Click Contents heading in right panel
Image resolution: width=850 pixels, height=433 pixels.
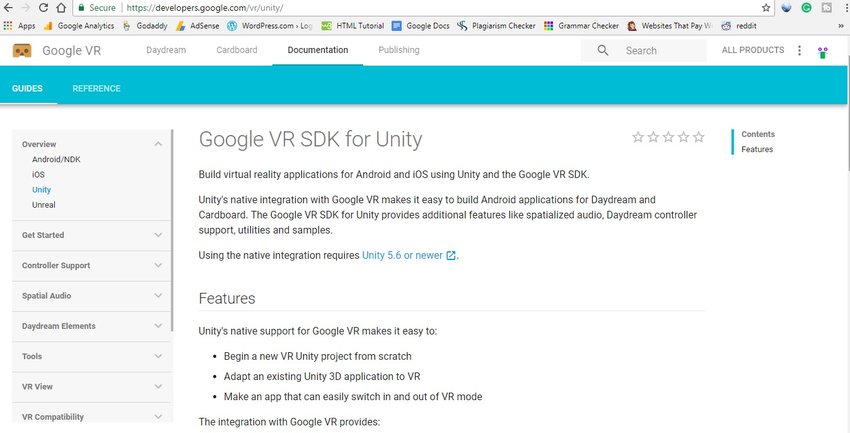click(x=758, y=134)
